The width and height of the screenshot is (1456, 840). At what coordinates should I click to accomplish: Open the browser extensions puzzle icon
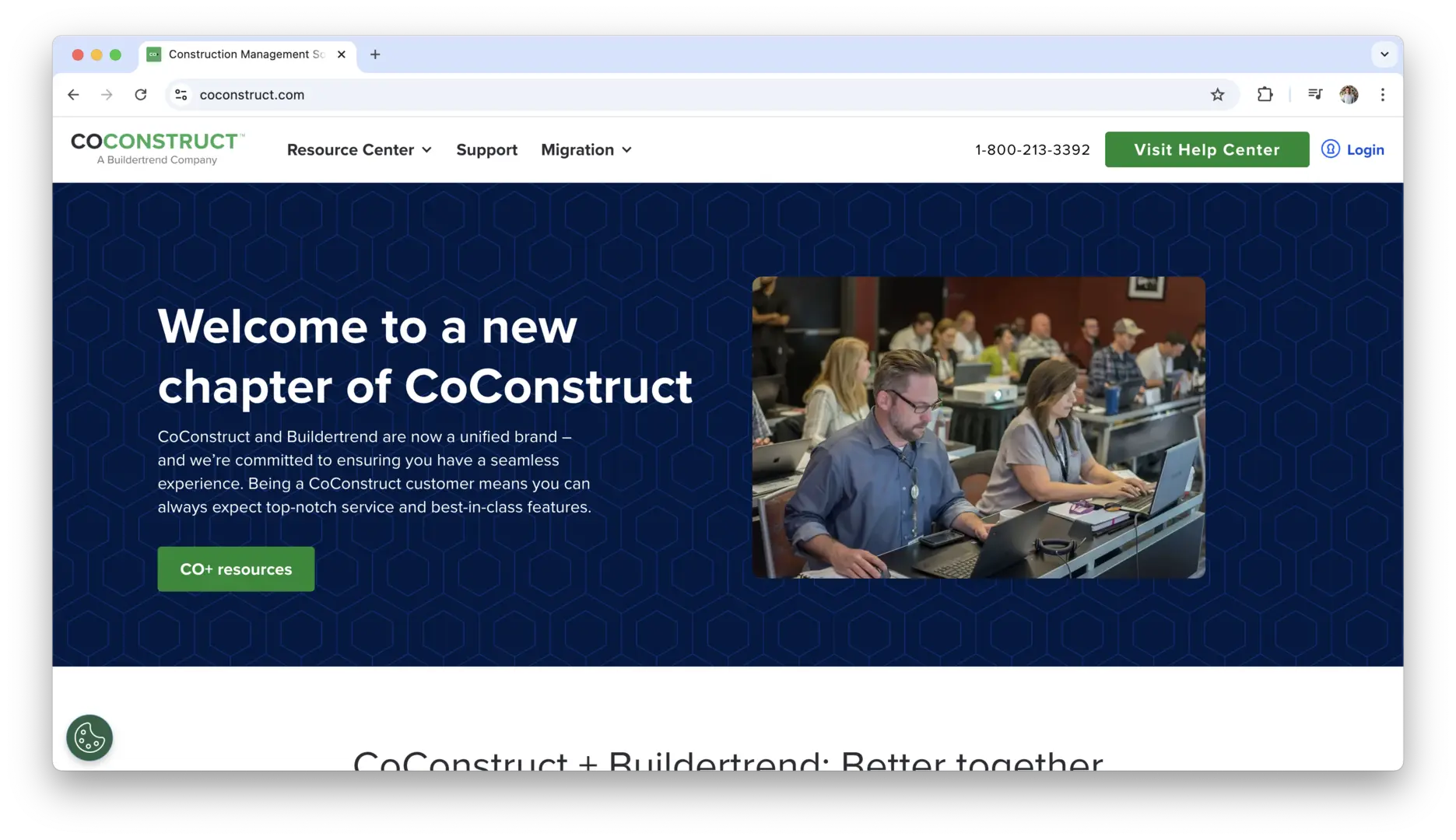(1265, 95)
